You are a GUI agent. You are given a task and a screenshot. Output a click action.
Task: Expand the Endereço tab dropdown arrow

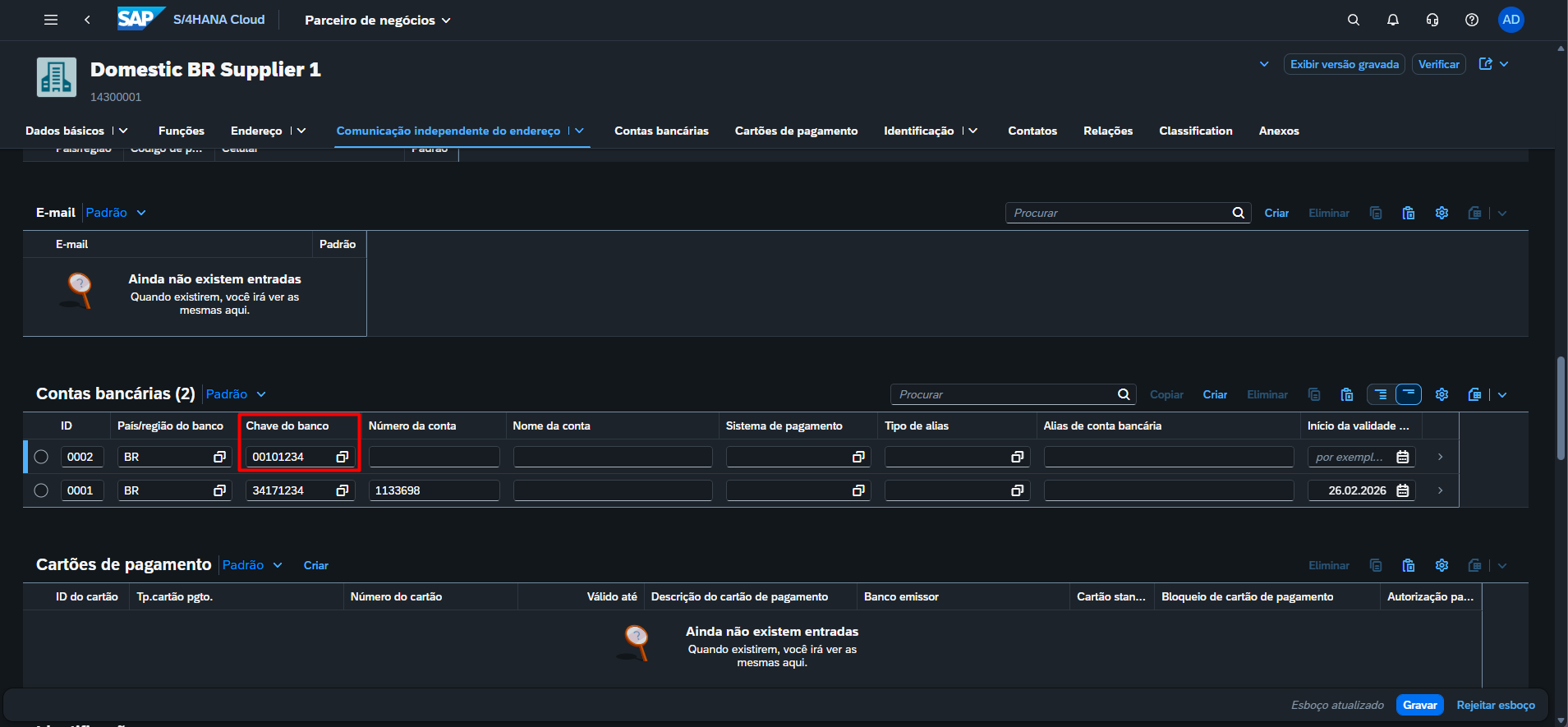[x=301, y=131]
